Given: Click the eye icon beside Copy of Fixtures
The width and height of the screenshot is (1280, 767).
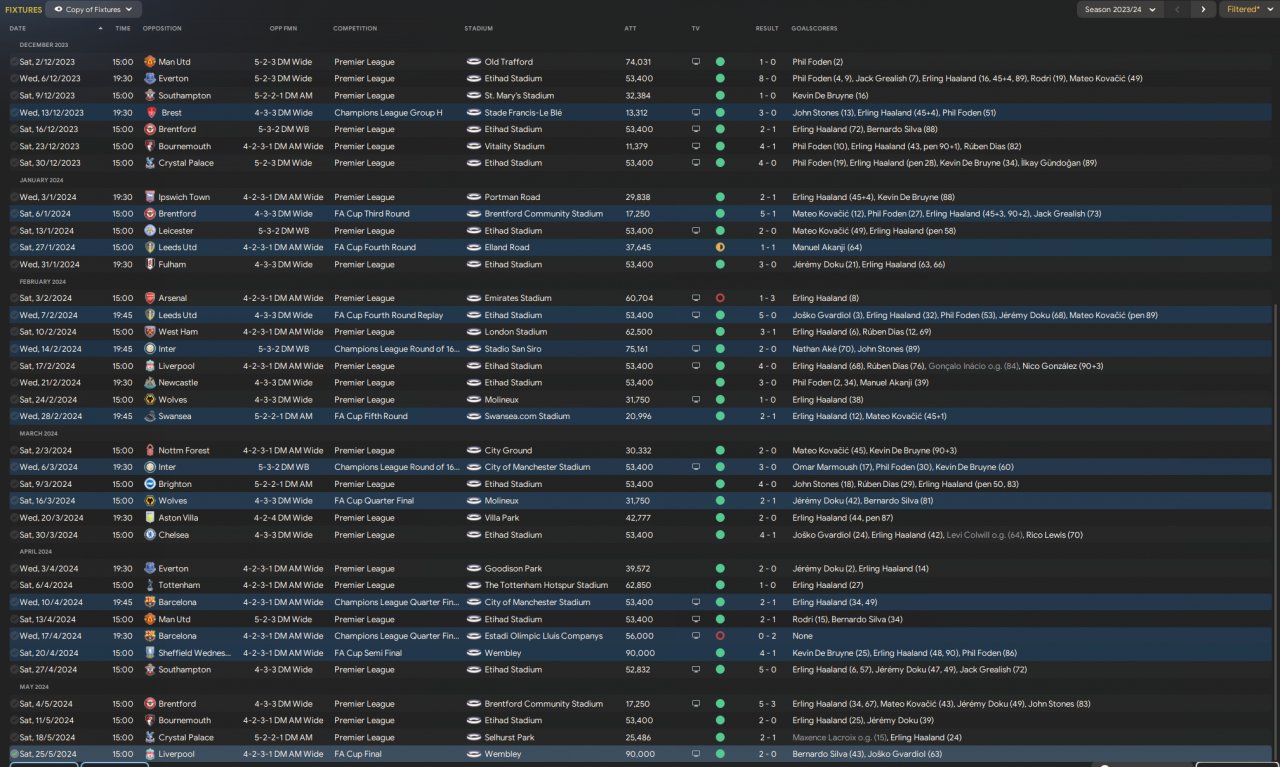Looking at the screenshot, I should pos(58,9).
